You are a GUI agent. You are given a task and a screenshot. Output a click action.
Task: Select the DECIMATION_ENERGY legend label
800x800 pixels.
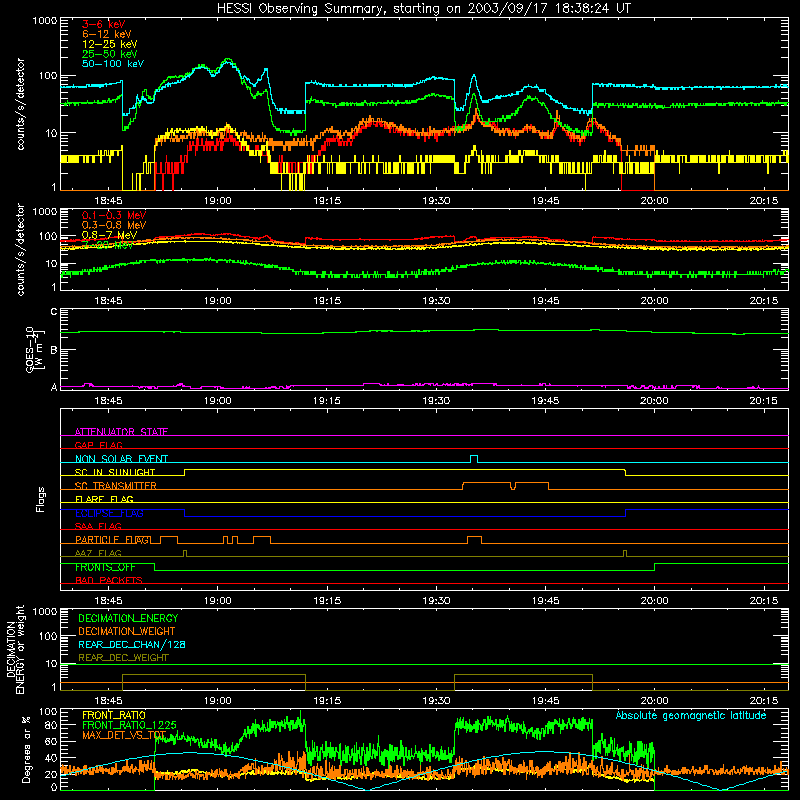point(128,618)
